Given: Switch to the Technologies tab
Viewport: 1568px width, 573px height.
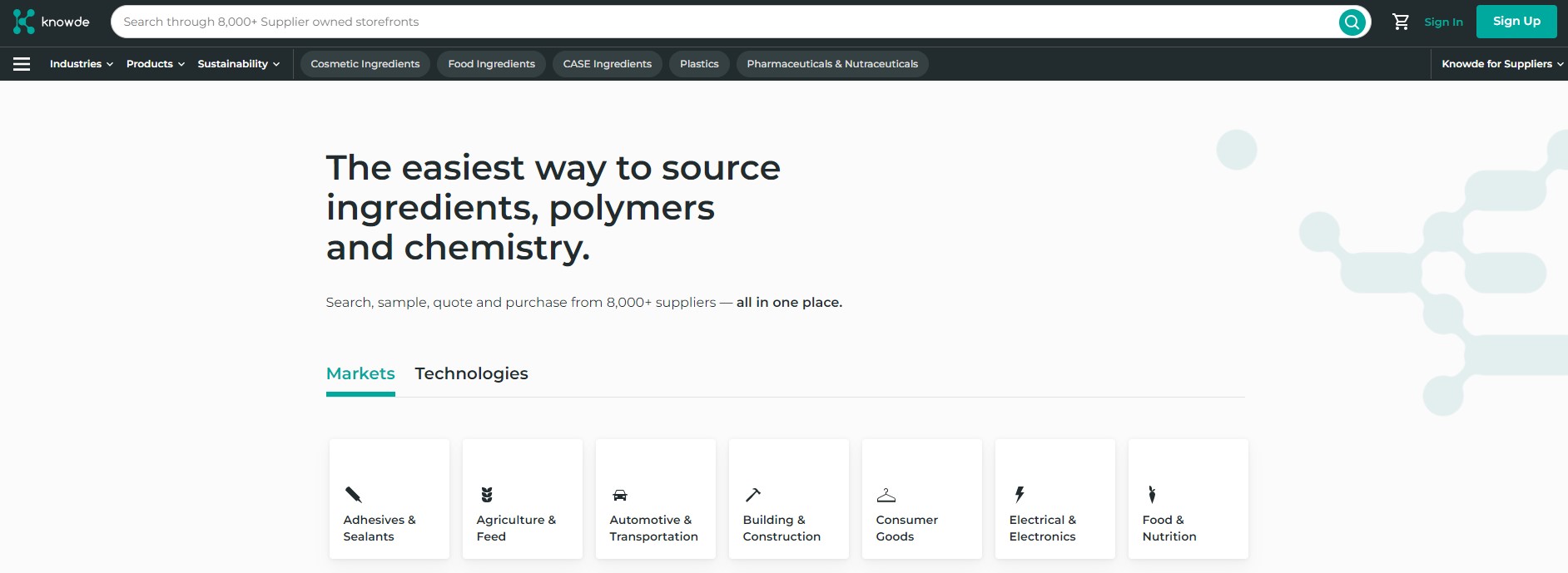Looking at the screenshot, I should click(471, 373).
